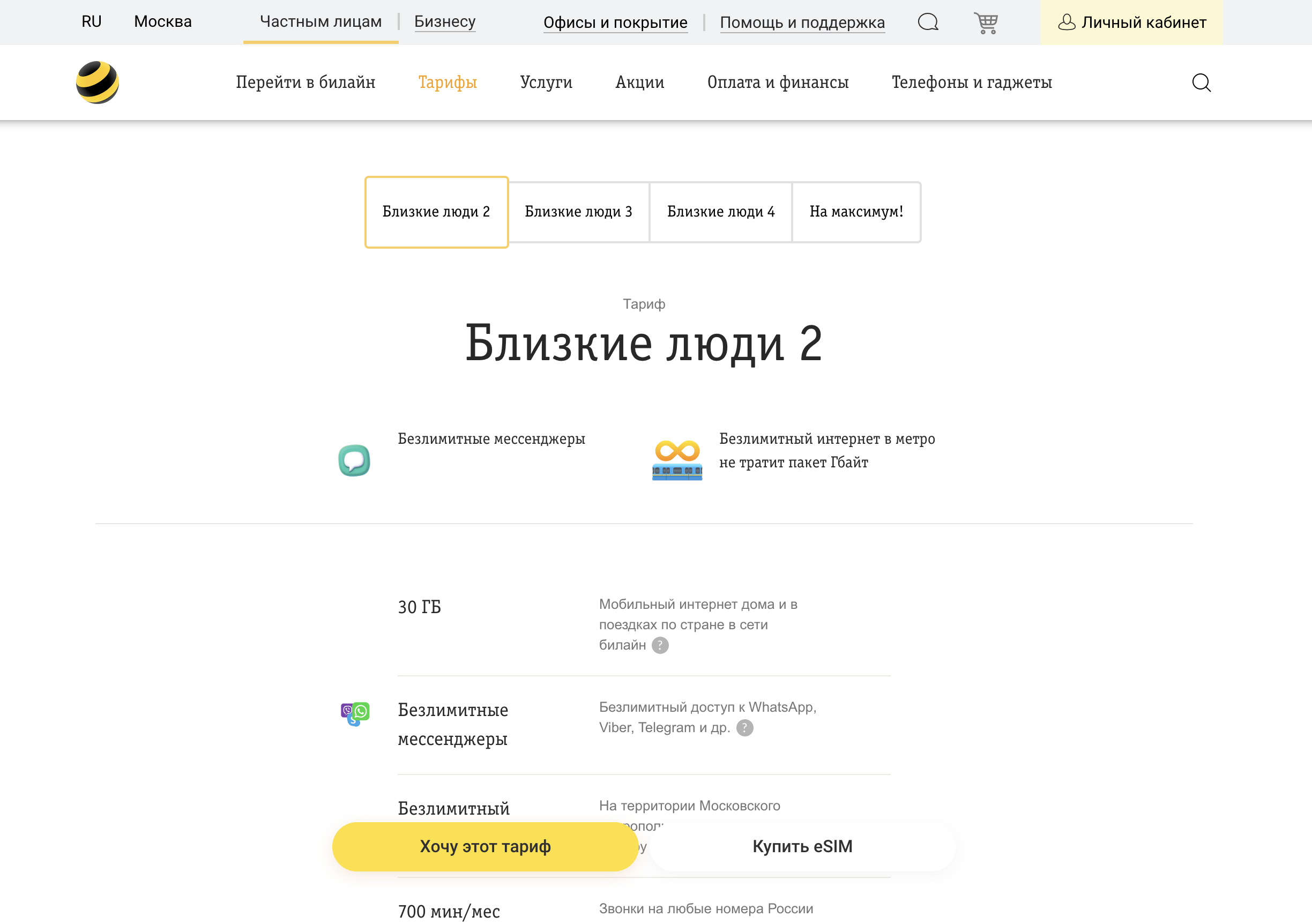Screen dimensions: 1312x924
Task: Click the Купить eSIM button
Action: 802,846
